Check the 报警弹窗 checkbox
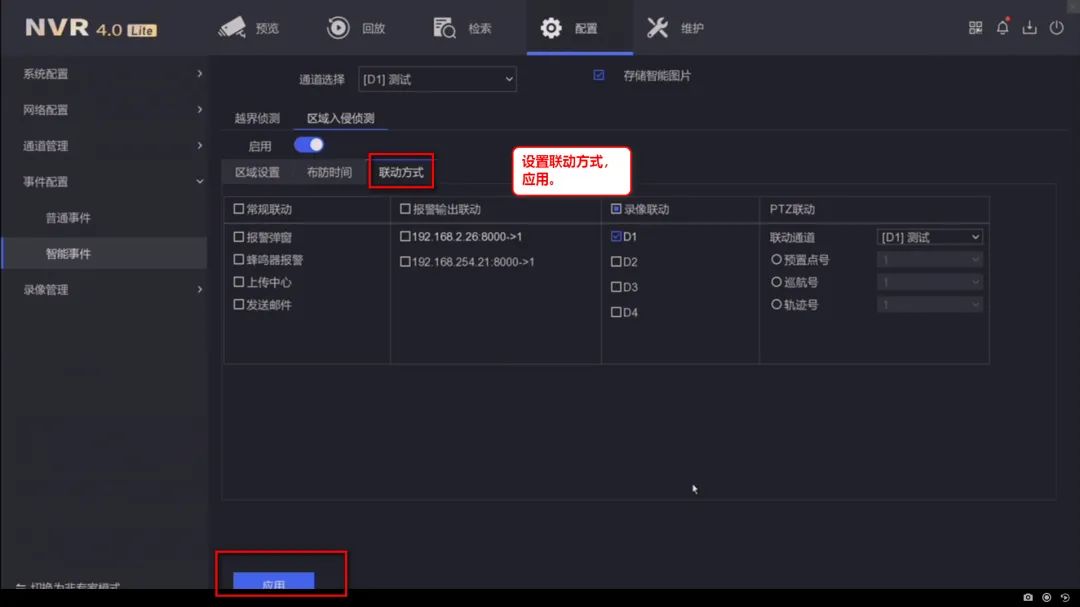1080x607 pixels. (x=239, y=238)
